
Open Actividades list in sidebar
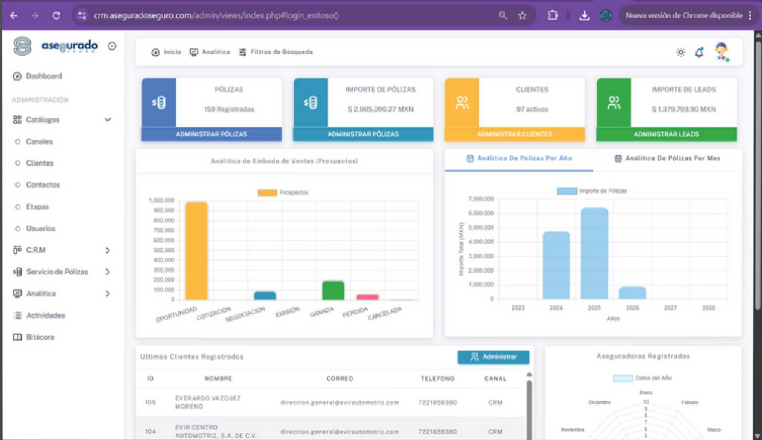click(x=45, y=315)
